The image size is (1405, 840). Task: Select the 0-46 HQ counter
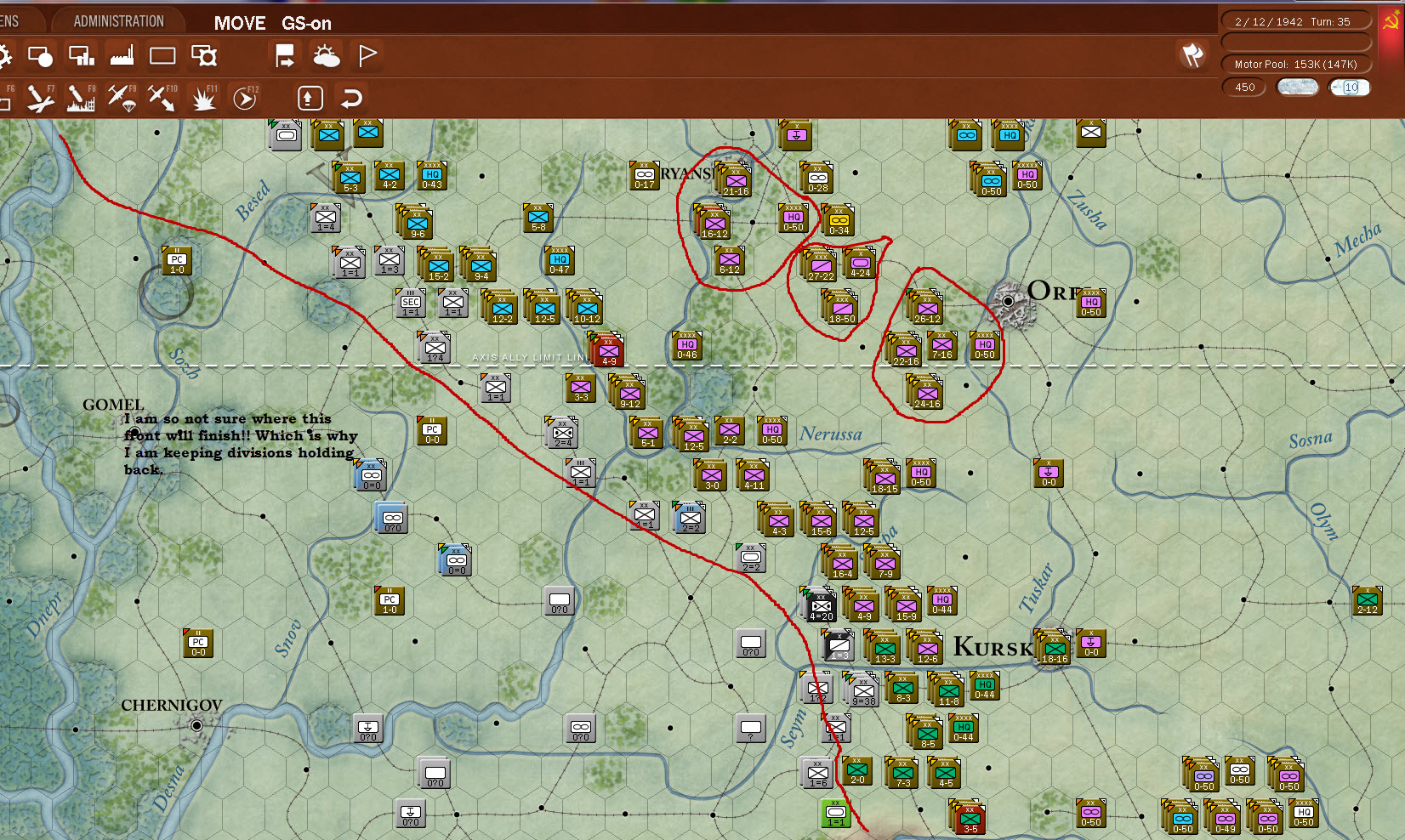pyautogui.click(x=687, y=346)
